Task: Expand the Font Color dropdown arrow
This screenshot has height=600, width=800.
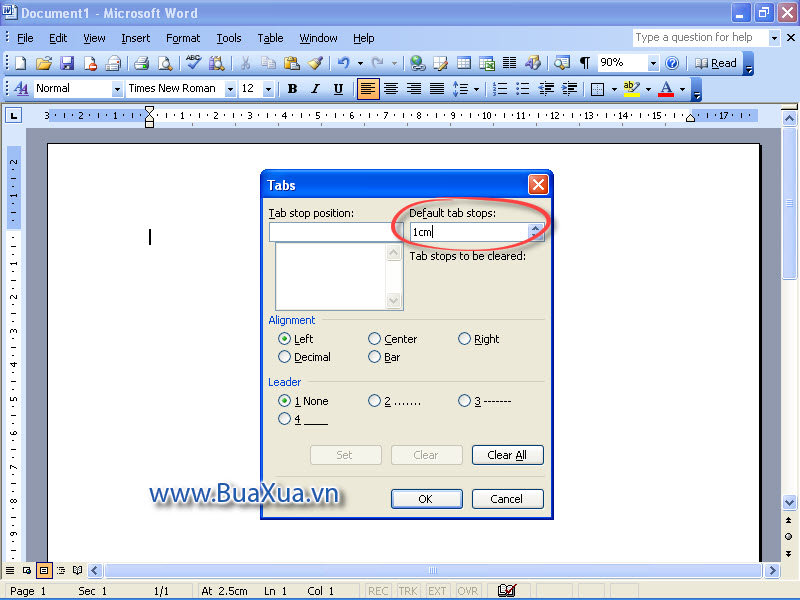Action: coord(683,89)
